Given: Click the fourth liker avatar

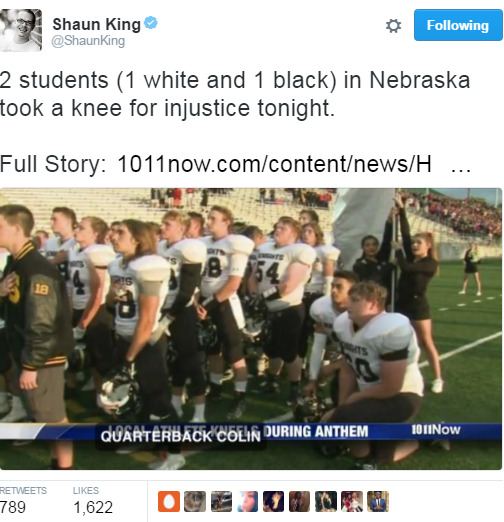Looking at the screenshot, I should tap(247, 501).
